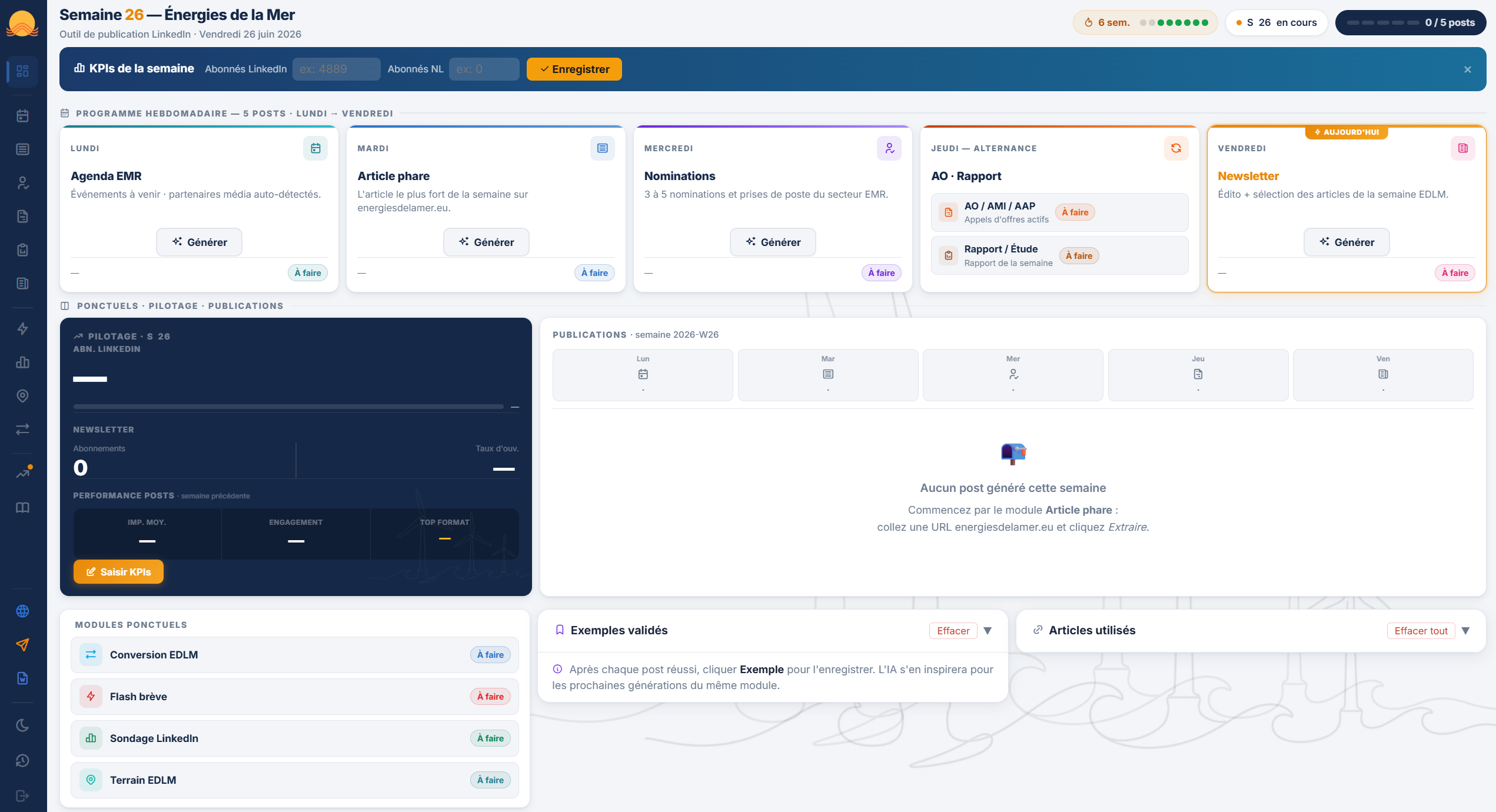
Task: Click the Abonnés LinkedIn input field
Action: click(x=337, y=69)
